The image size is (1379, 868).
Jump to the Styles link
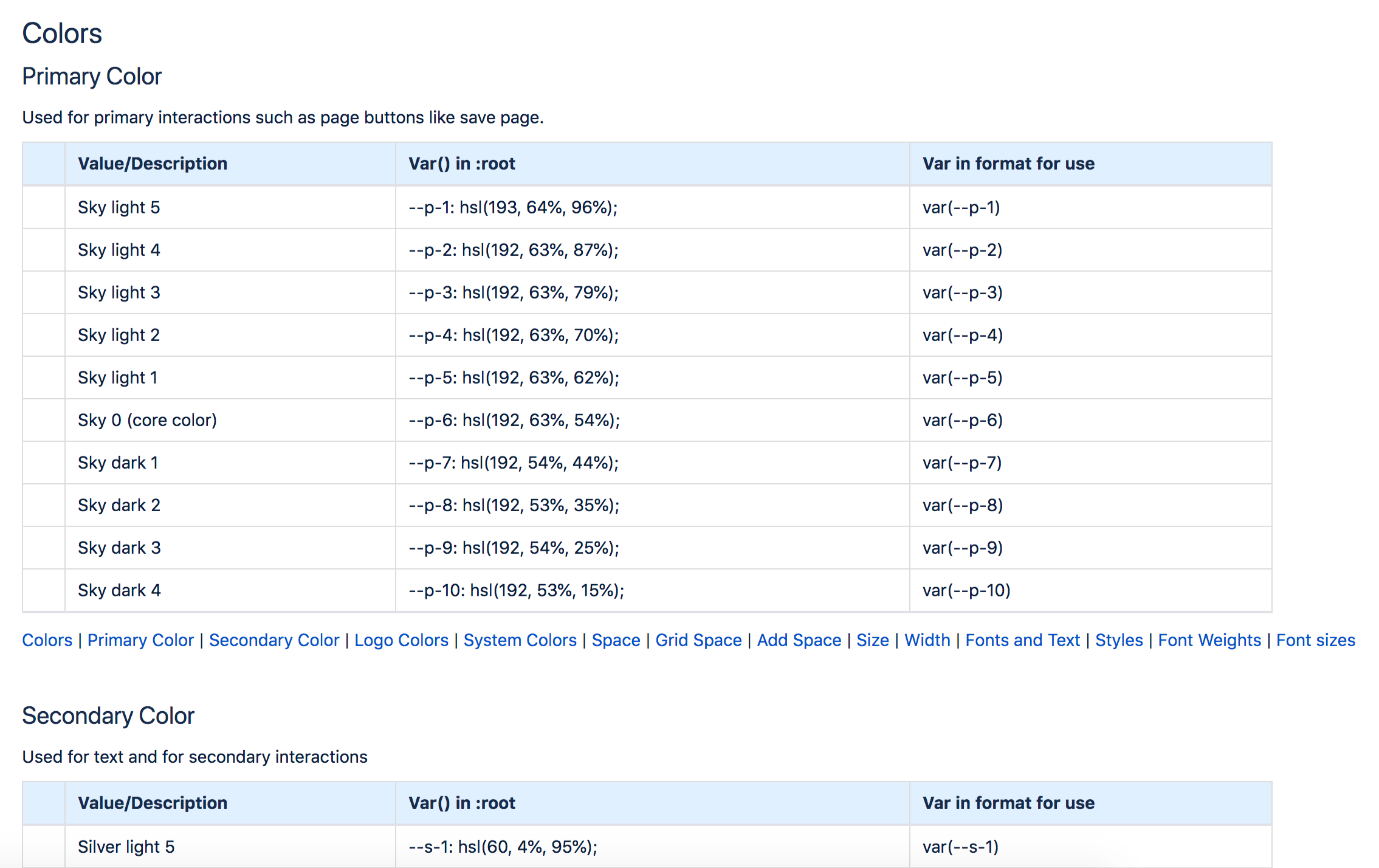click(1118, 640)
